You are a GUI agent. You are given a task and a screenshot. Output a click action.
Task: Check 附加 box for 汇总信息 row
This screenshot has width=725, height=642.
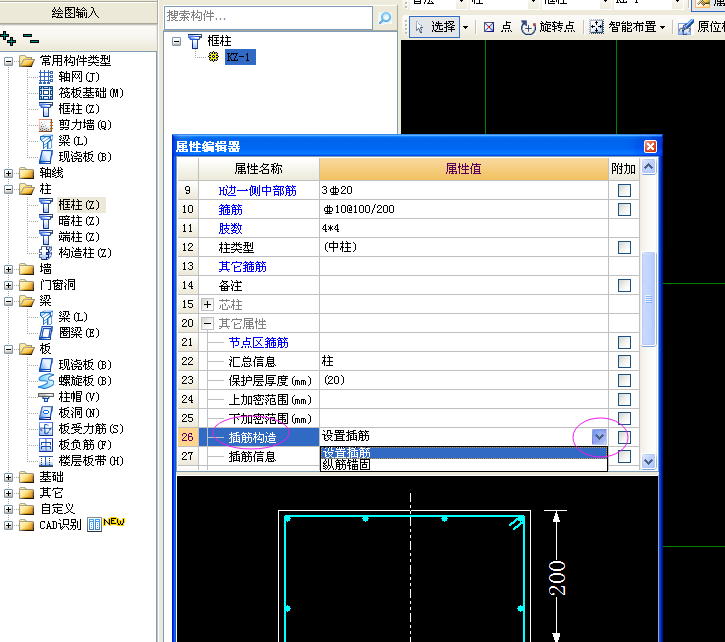624,361
